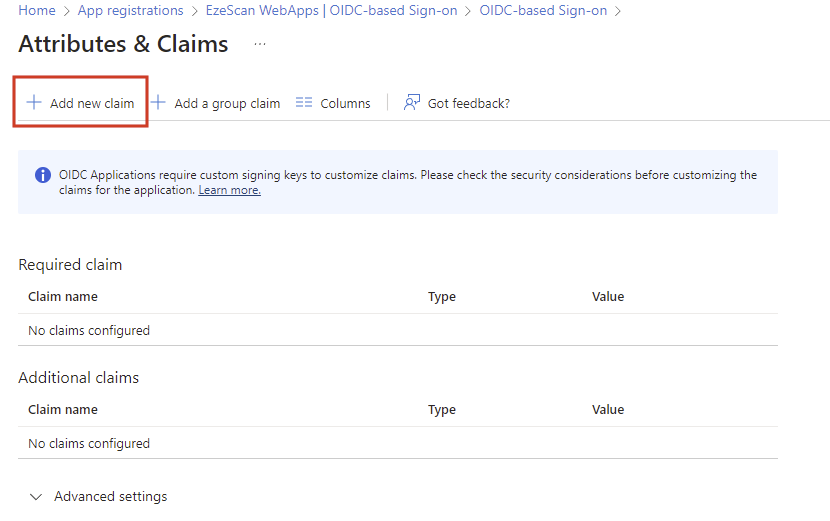Navigate to App registrations breadcrumb

(131, 11)
